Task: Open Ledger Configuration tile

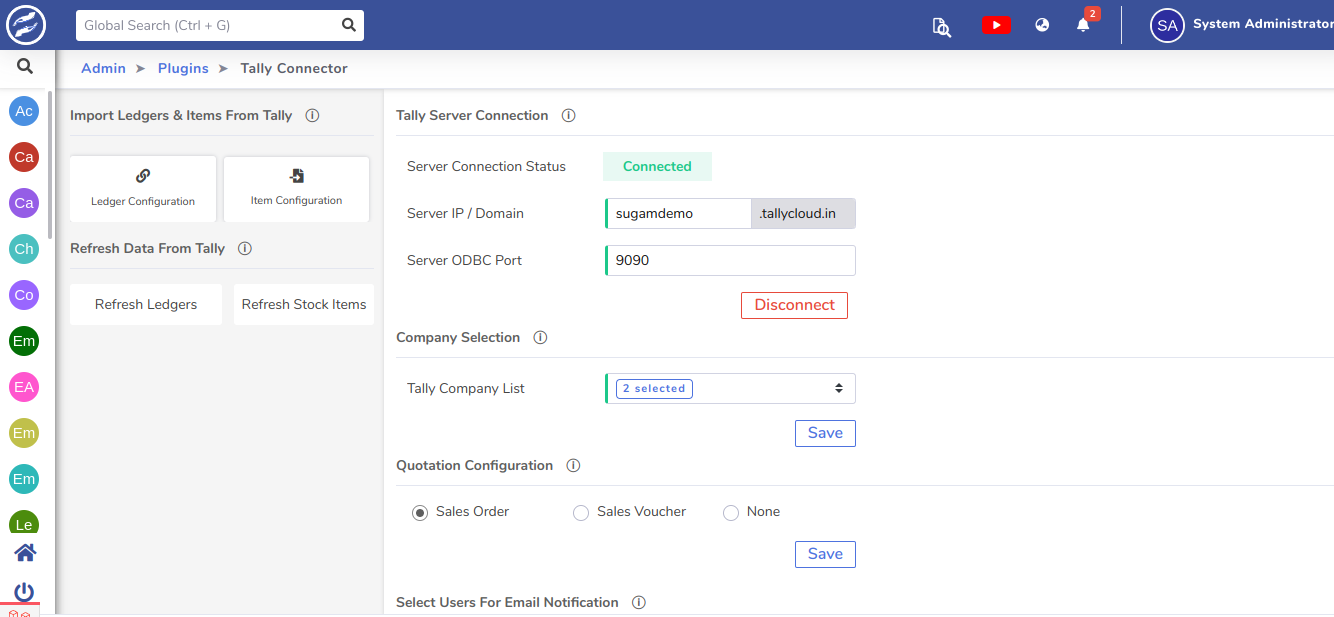Action: (143, 188)
